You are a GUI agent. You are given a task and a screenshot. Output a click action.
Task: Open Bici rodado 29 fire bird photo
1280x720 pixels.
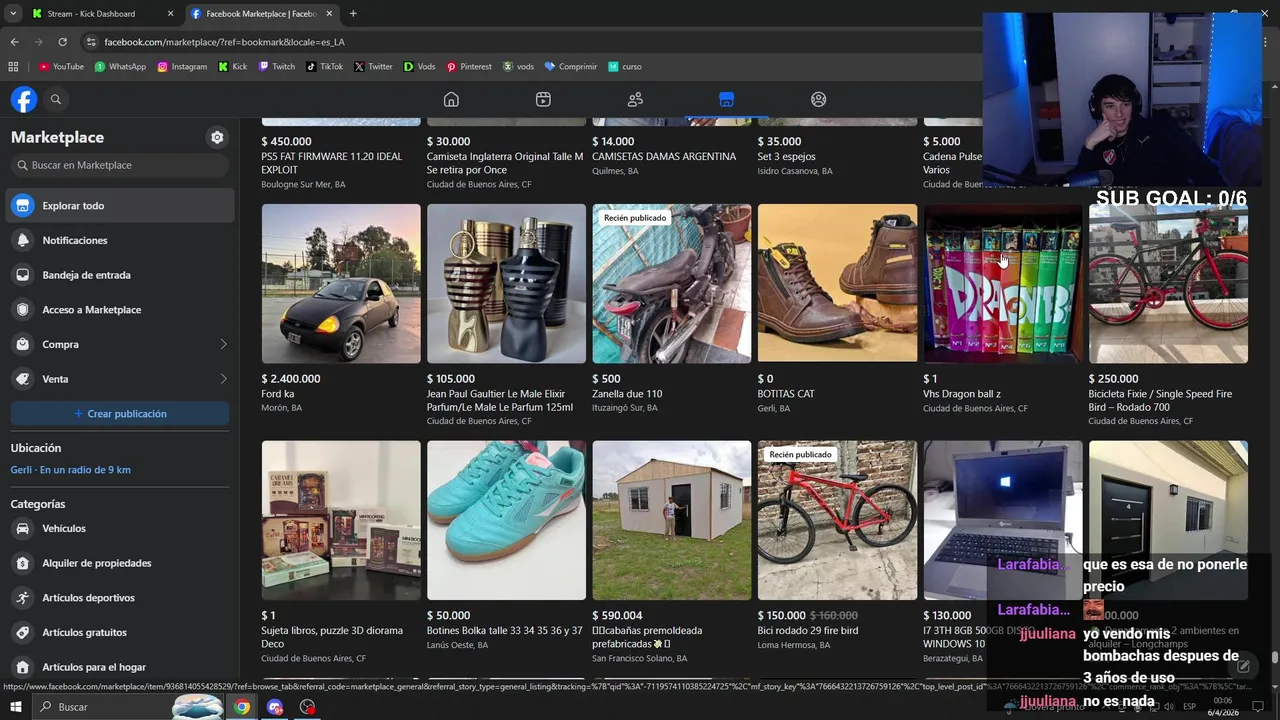pyautogui.click(x=837, y=520)
